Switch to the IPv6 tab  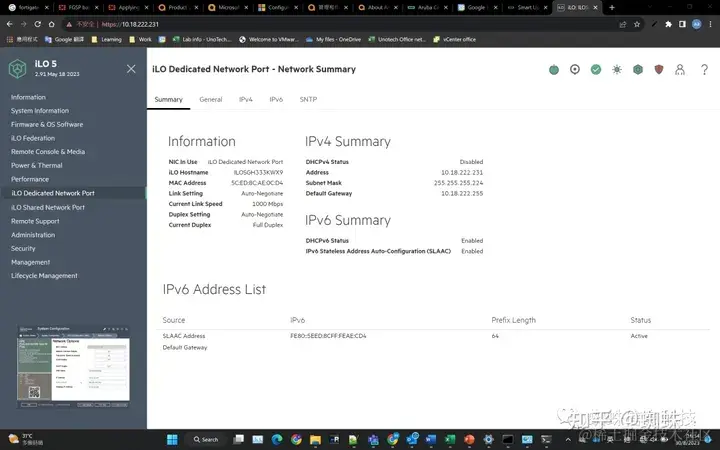[276, 99]
